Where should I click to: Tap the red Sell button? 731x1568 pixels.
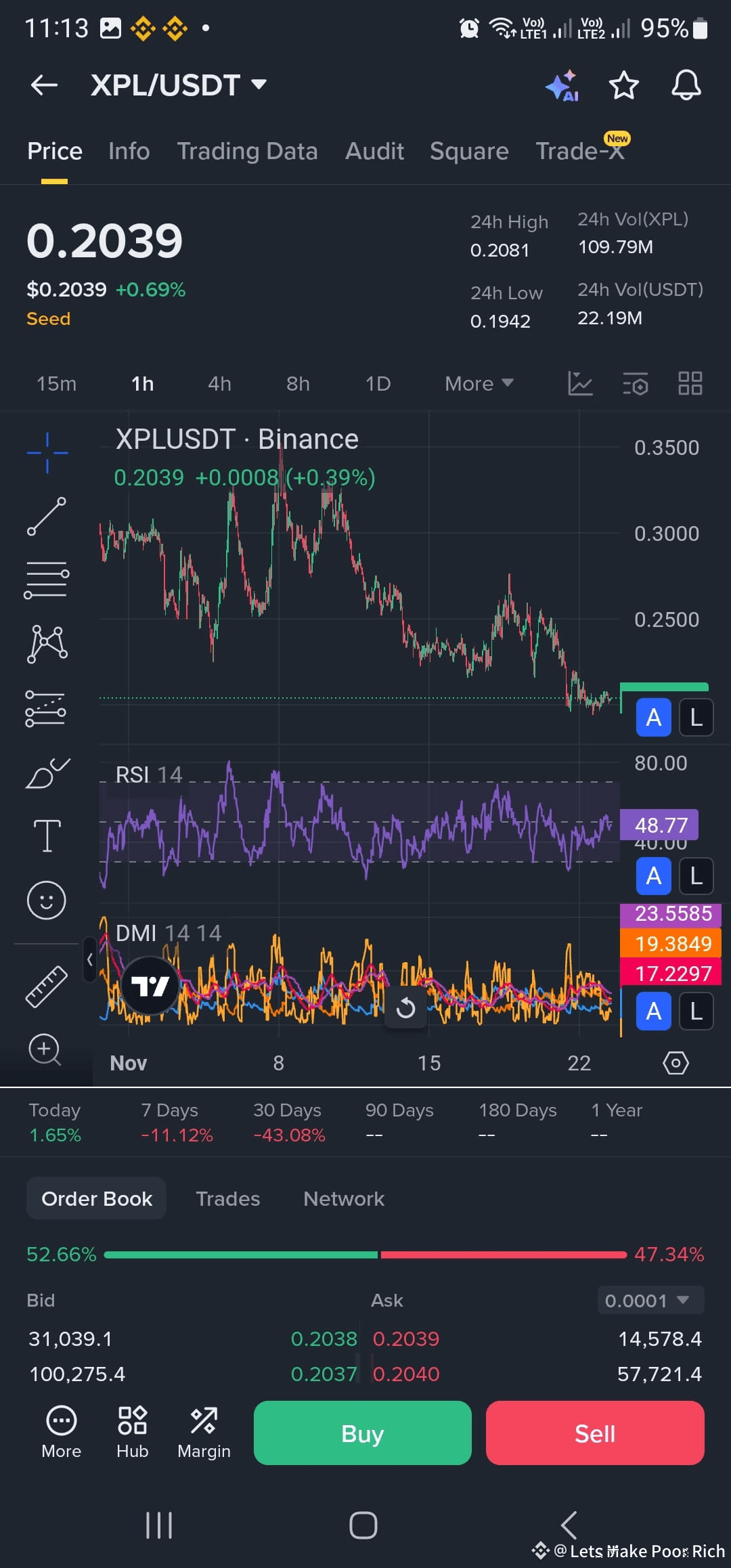point(595,1433)
